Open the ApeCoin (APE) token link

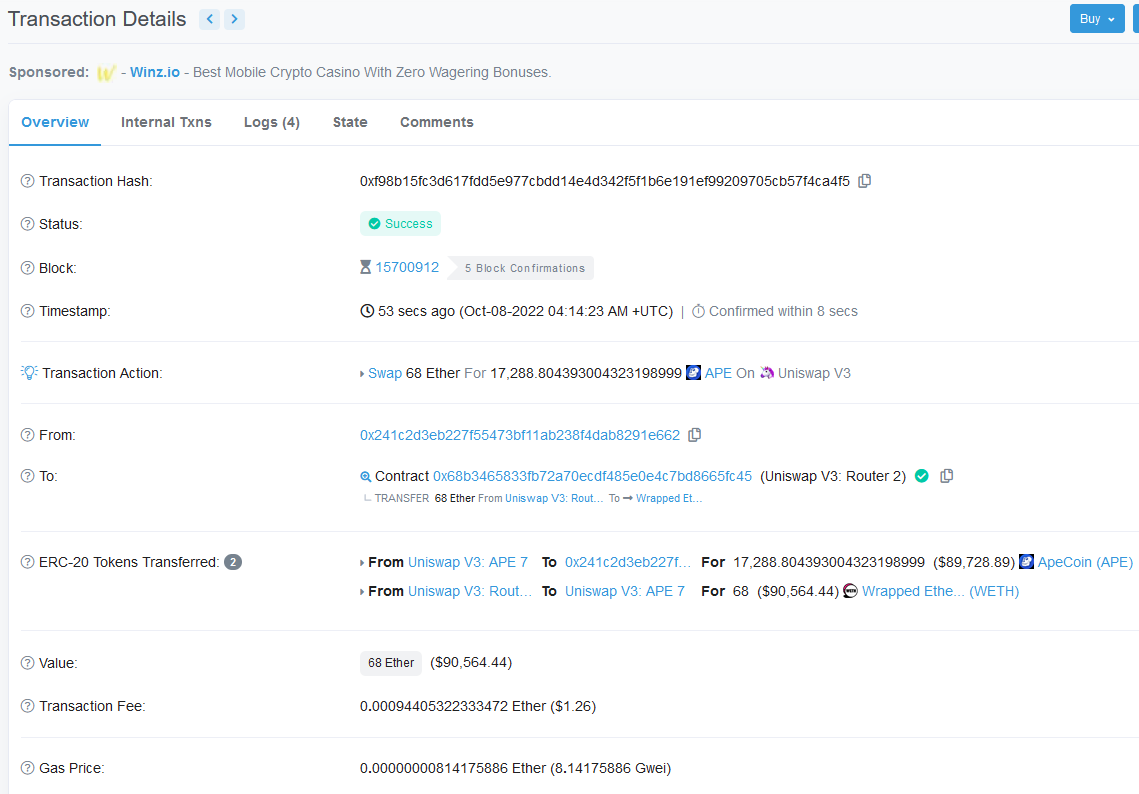pos(1085,562)
